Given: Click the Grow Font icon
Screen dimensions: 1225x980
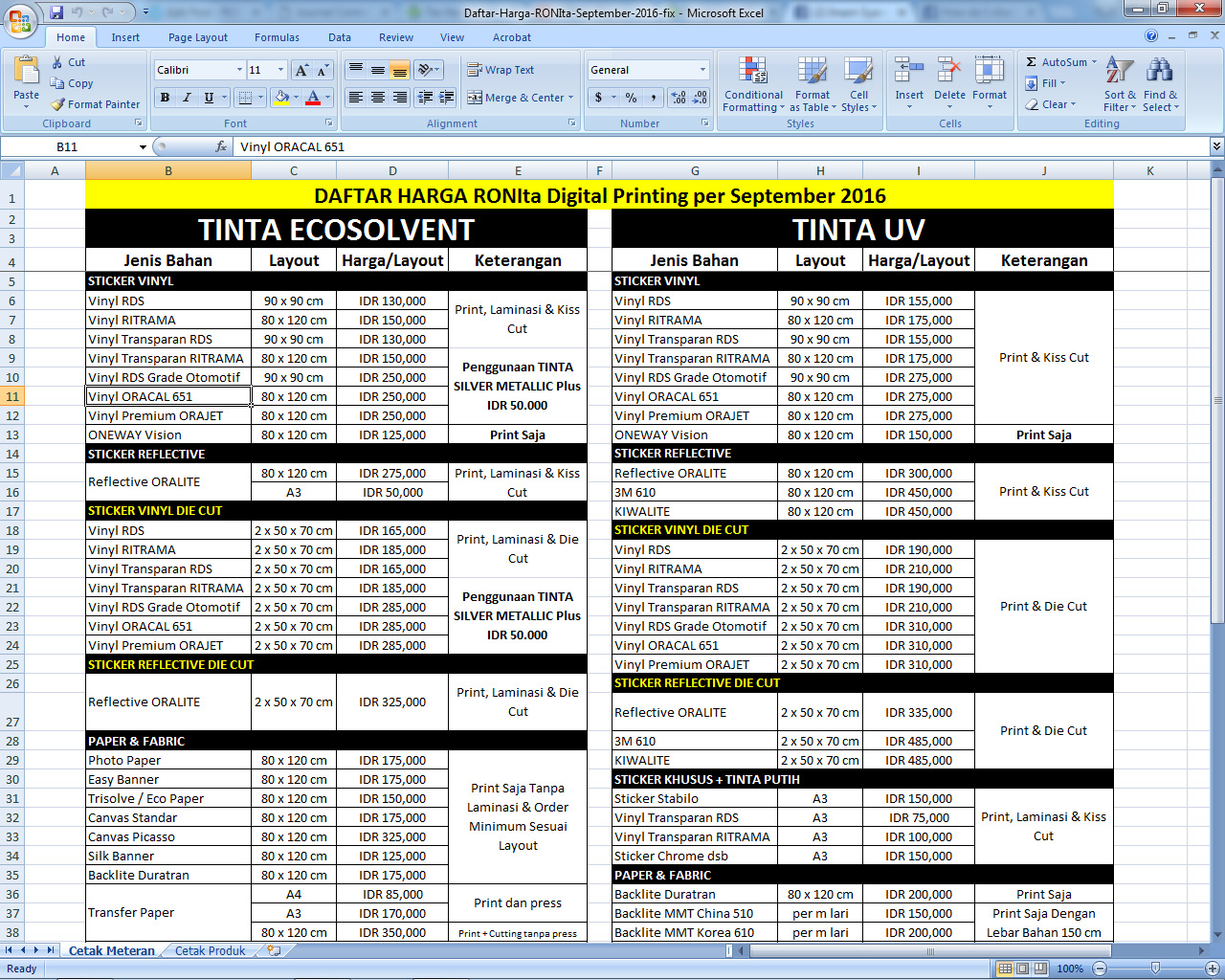Looking at the screenshot, I should tap(302, 70).
